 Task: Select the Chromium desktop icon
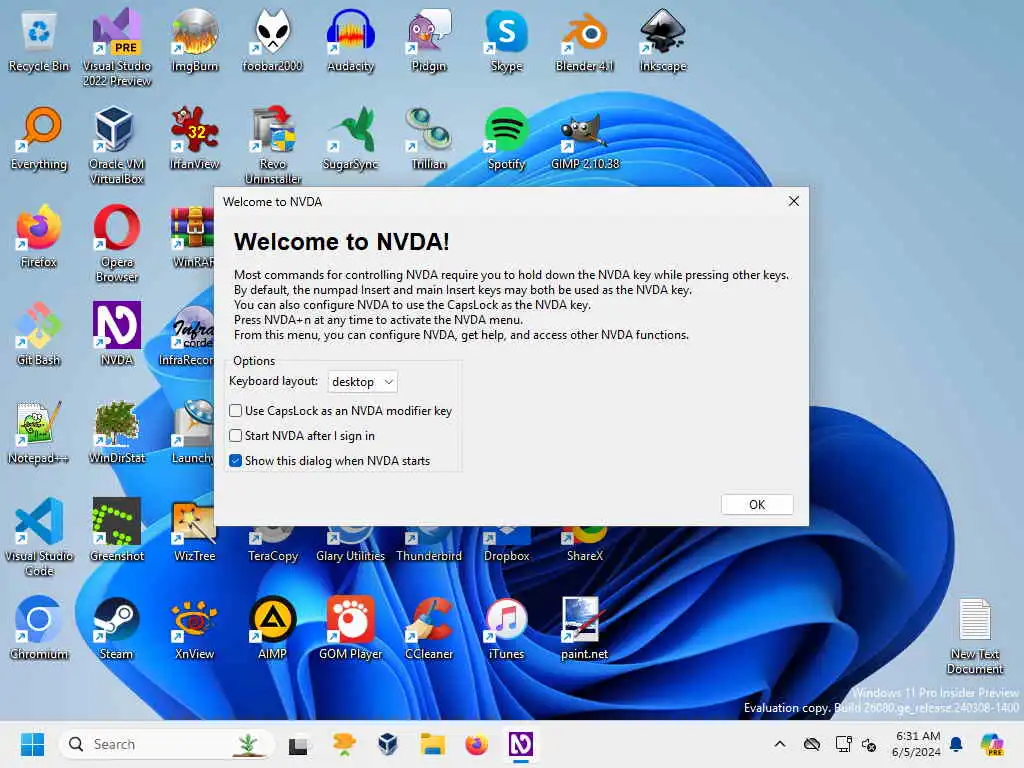point(39,630)
